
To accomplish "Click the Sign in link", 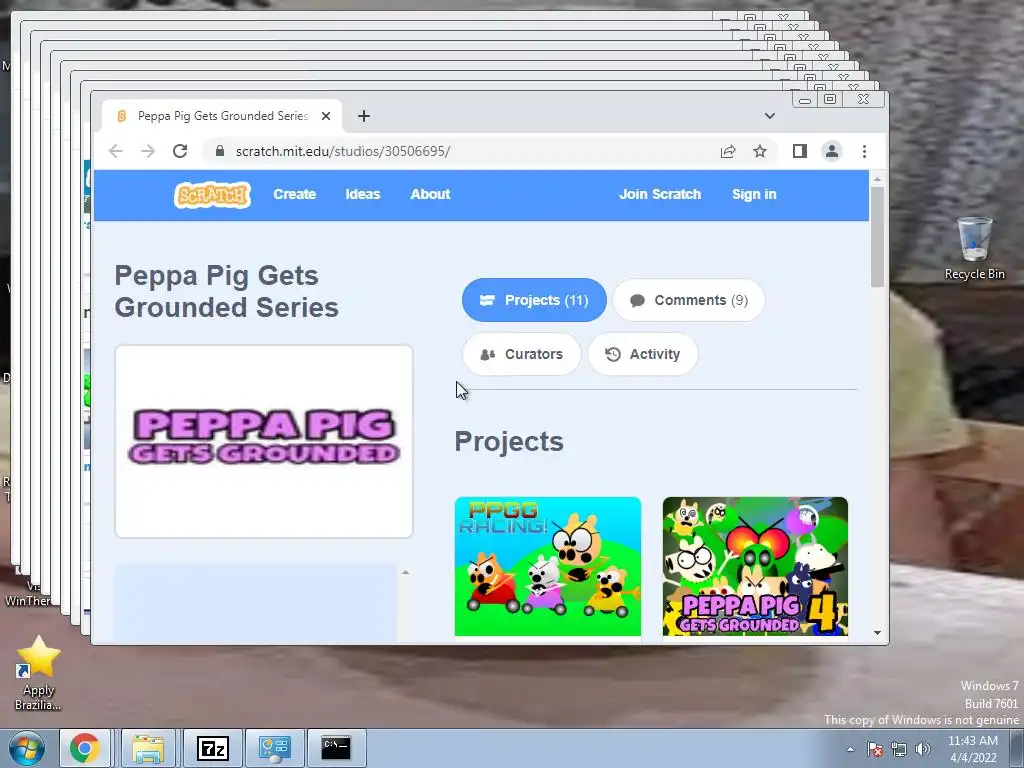I will (754, 195).
